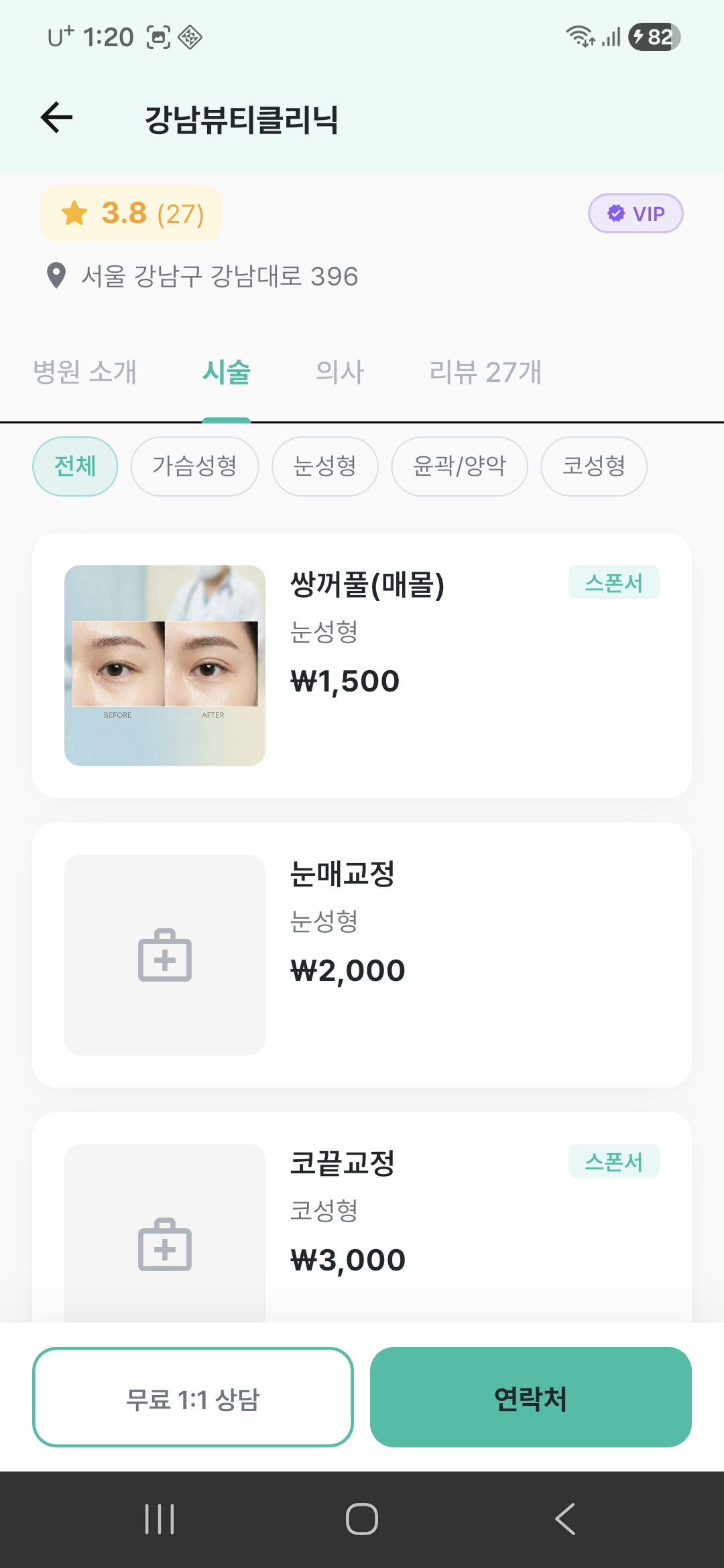Tap the back arrow in header
The image size is (724, 1568).
click(x=57, y=118)
